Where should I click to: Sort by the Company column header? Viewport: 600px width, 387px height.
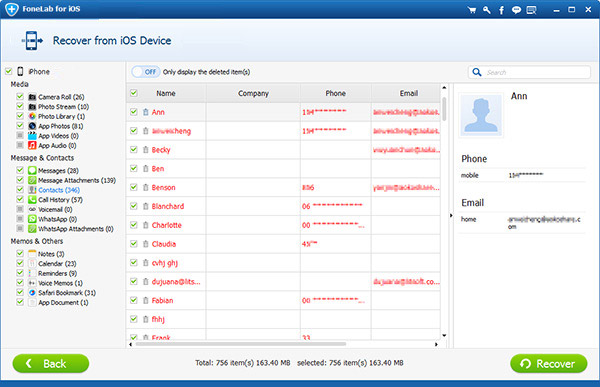(253, 93)
